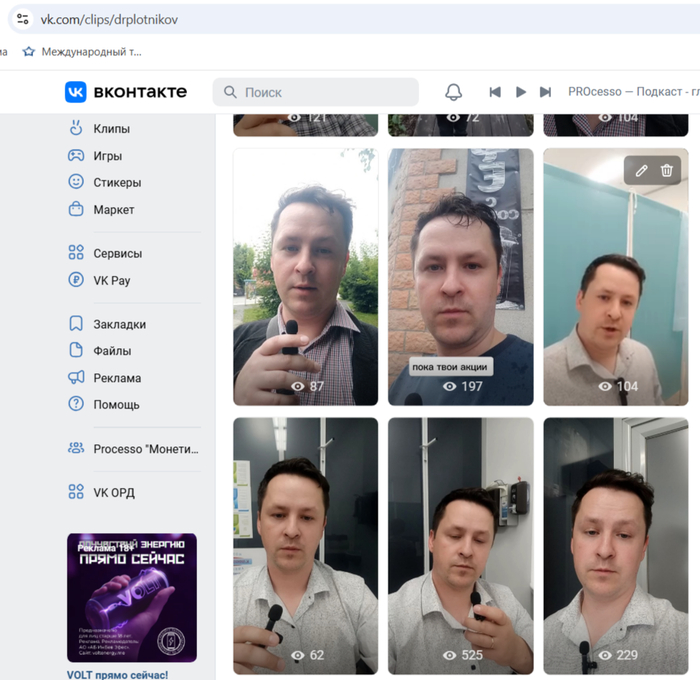Open Маркет in the sidebar
Viewport: 700px width, 680px height.
(113, 210)
